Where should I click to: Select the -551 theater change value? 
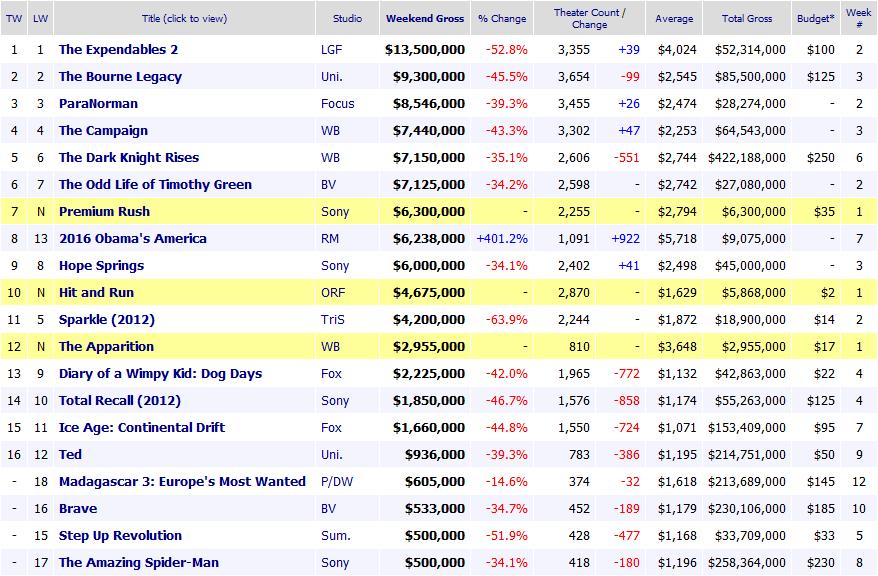tap(627, 158)
